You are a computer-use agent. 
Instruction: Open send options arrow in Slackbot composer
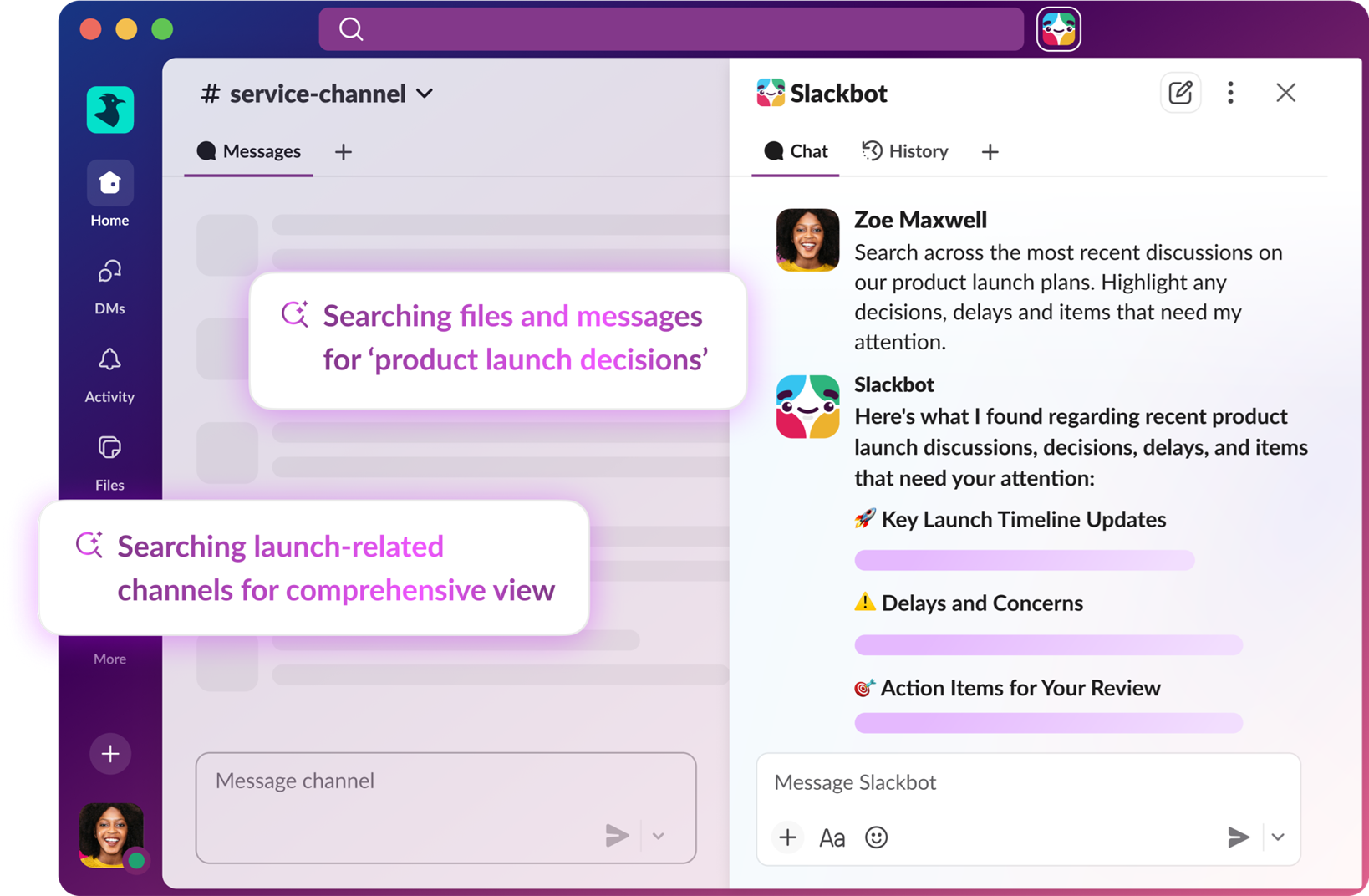click(1278, 837)
